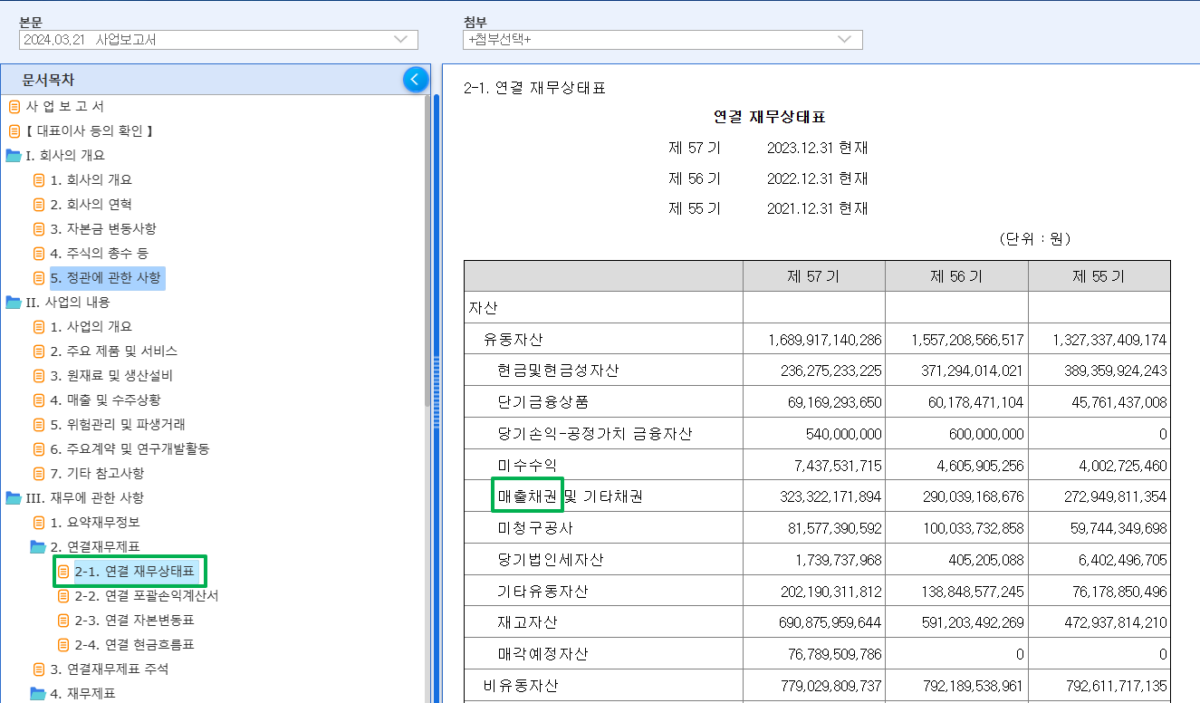Viewport: 1200px width, 703px height.
Task: Open 2-2. 연결 포괄손익계산서 entry
Action: point(146,596)
